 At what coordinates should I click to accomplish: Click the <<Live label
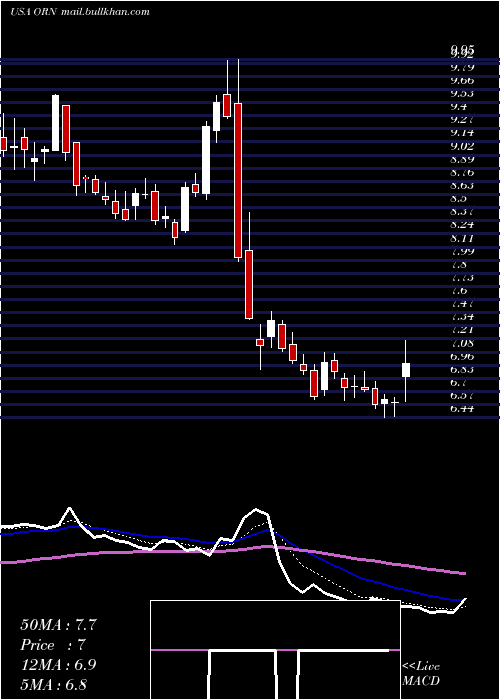tap(421, 667)
